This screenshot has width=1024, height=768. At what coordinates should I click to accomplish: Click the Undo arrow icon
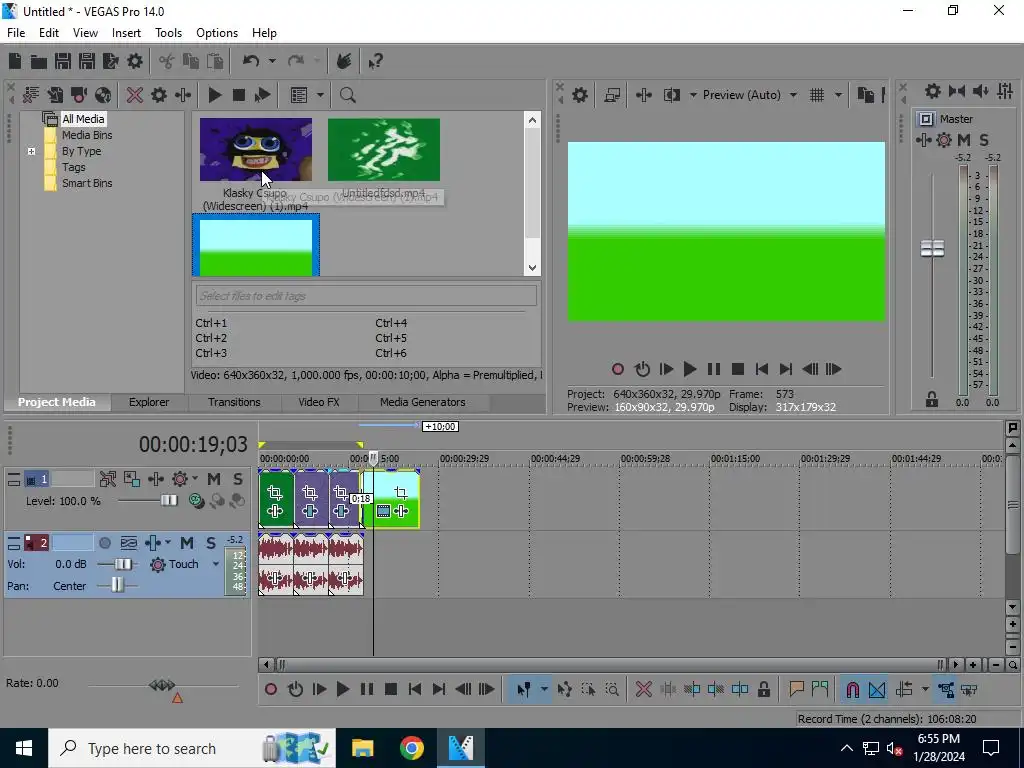[251, 61]
